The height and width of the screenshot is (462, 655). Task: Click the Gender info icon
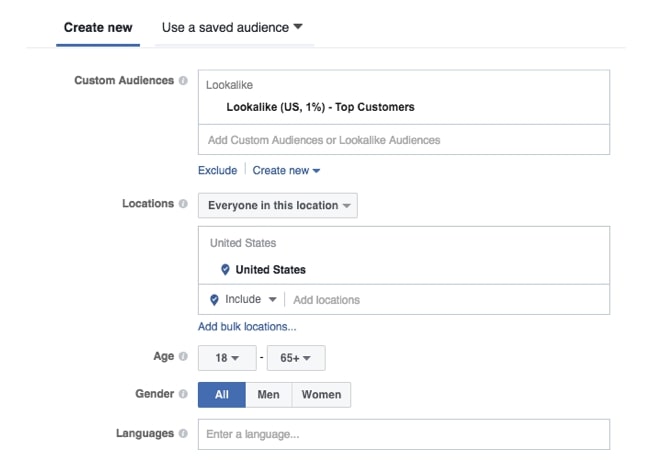(183, 394)
